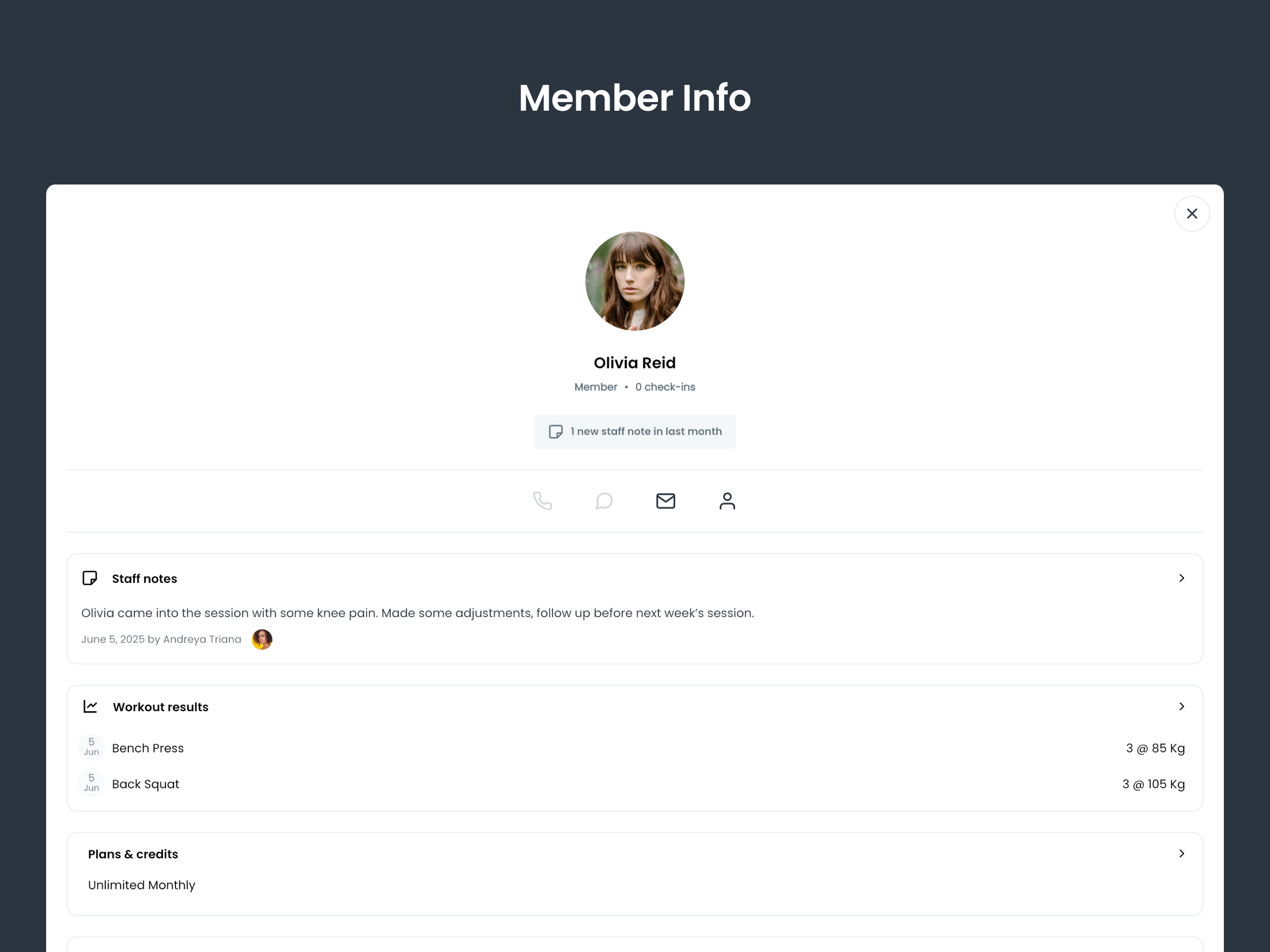Image resolution: width=1270 pixels, height=952 pixels.
Task: Click the '0 check-ins' label
Action: [x=665, y=387]
